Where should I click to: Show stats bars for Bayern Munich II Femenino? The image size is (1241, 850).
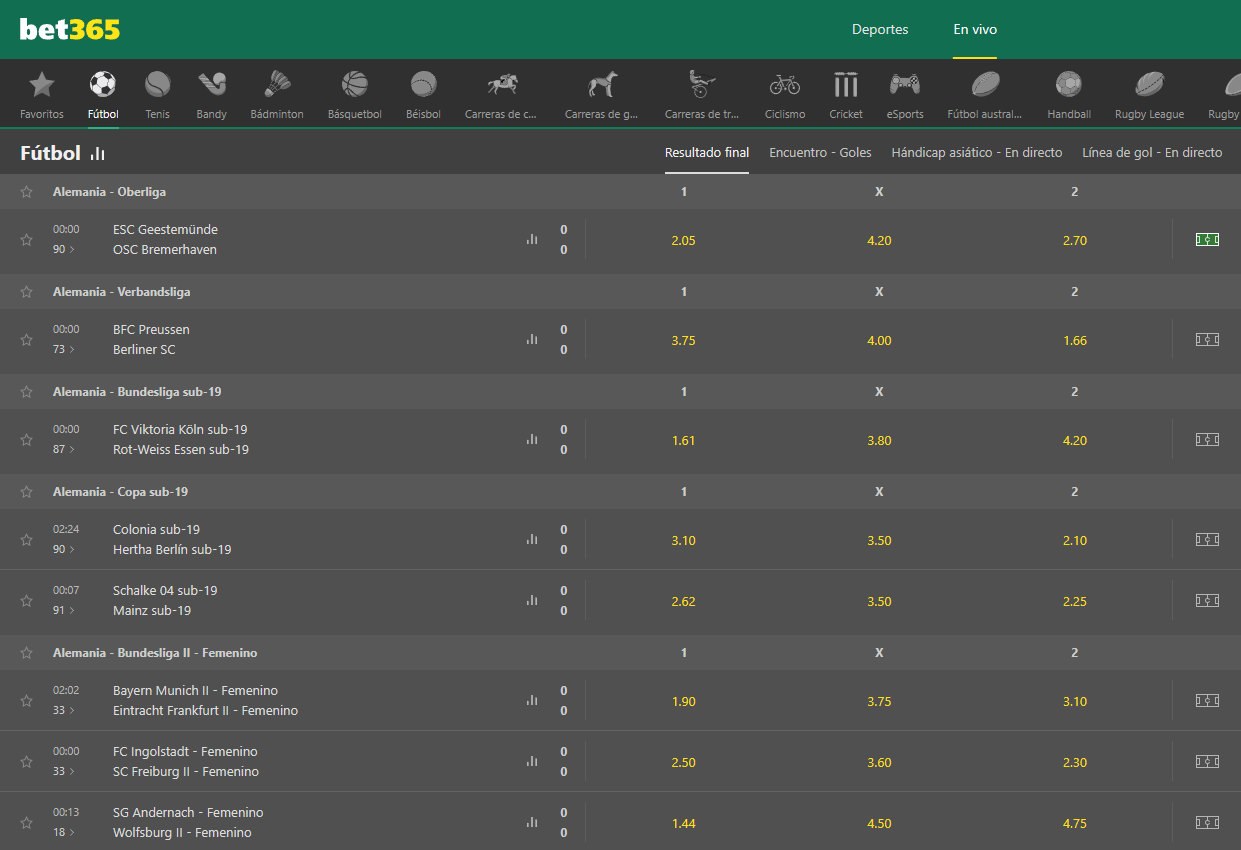coord(532,701)
